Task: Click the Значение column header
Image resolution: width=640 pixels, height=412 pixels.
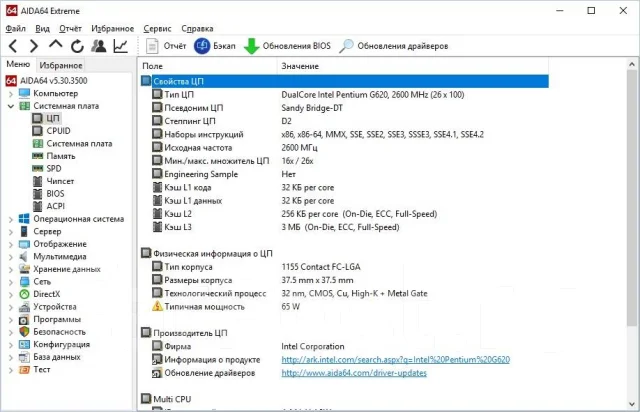Action: [413, 66]
